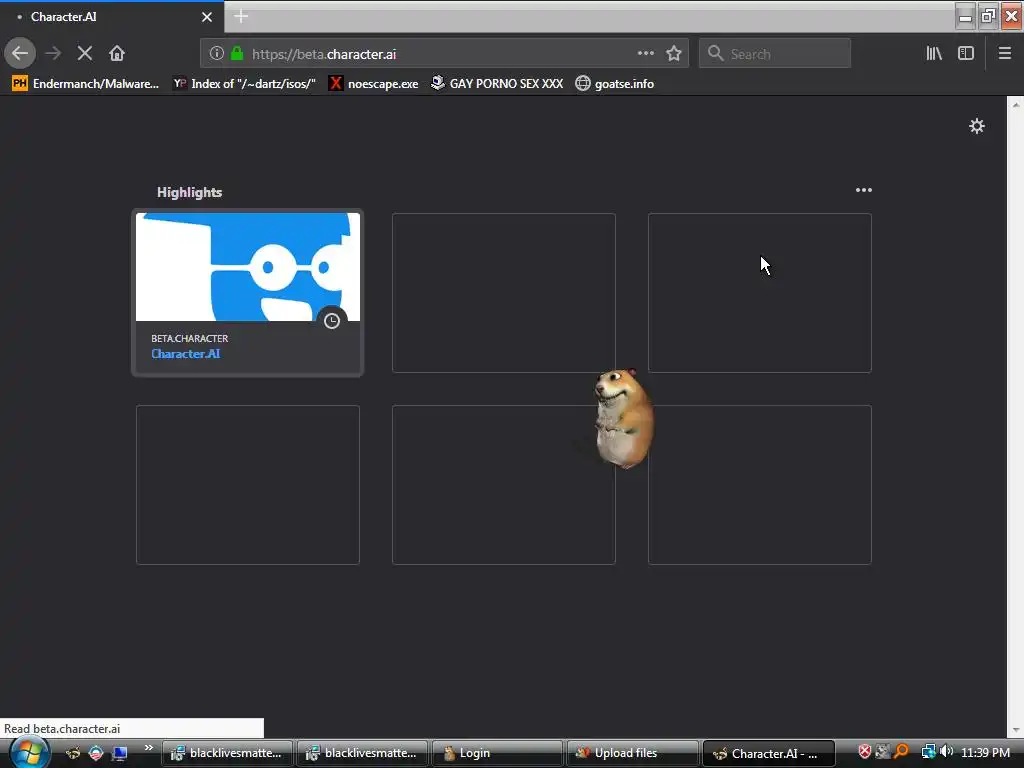Image resolution: width=1024 pixels, height=768 pixels.
Task: Select the Character.AI browser tab
Action: (x=112, y=17)
